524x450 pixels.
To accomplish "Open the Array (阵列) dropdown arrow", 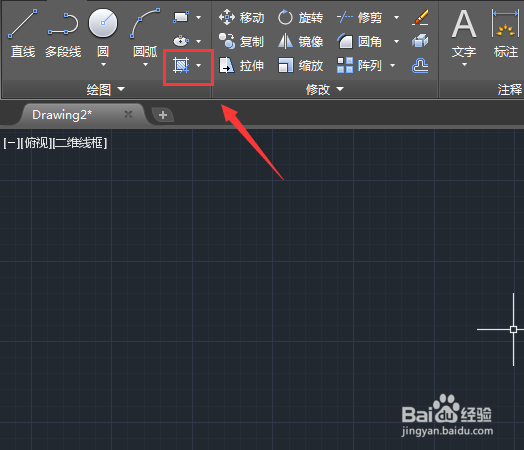I will 392,65.
